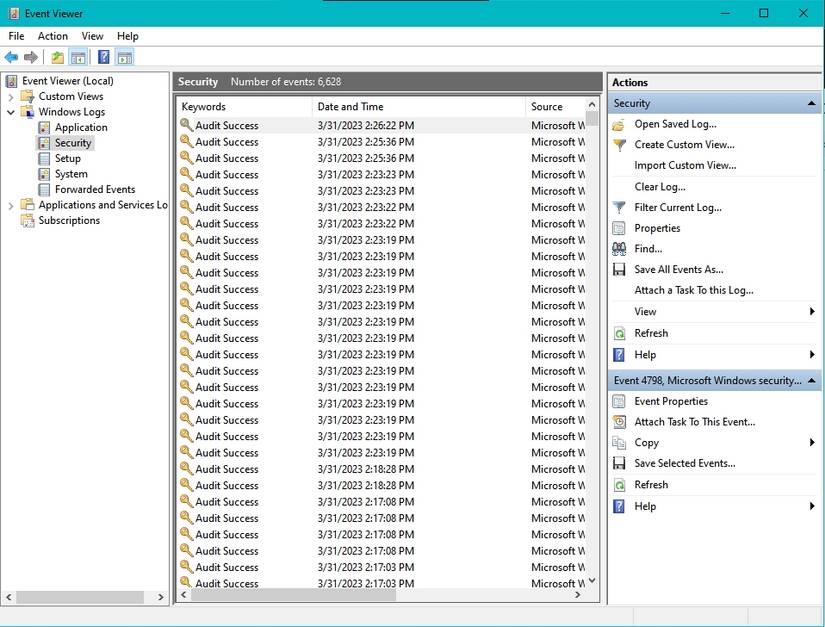Click the Clear Log action link

coord(660,187)
